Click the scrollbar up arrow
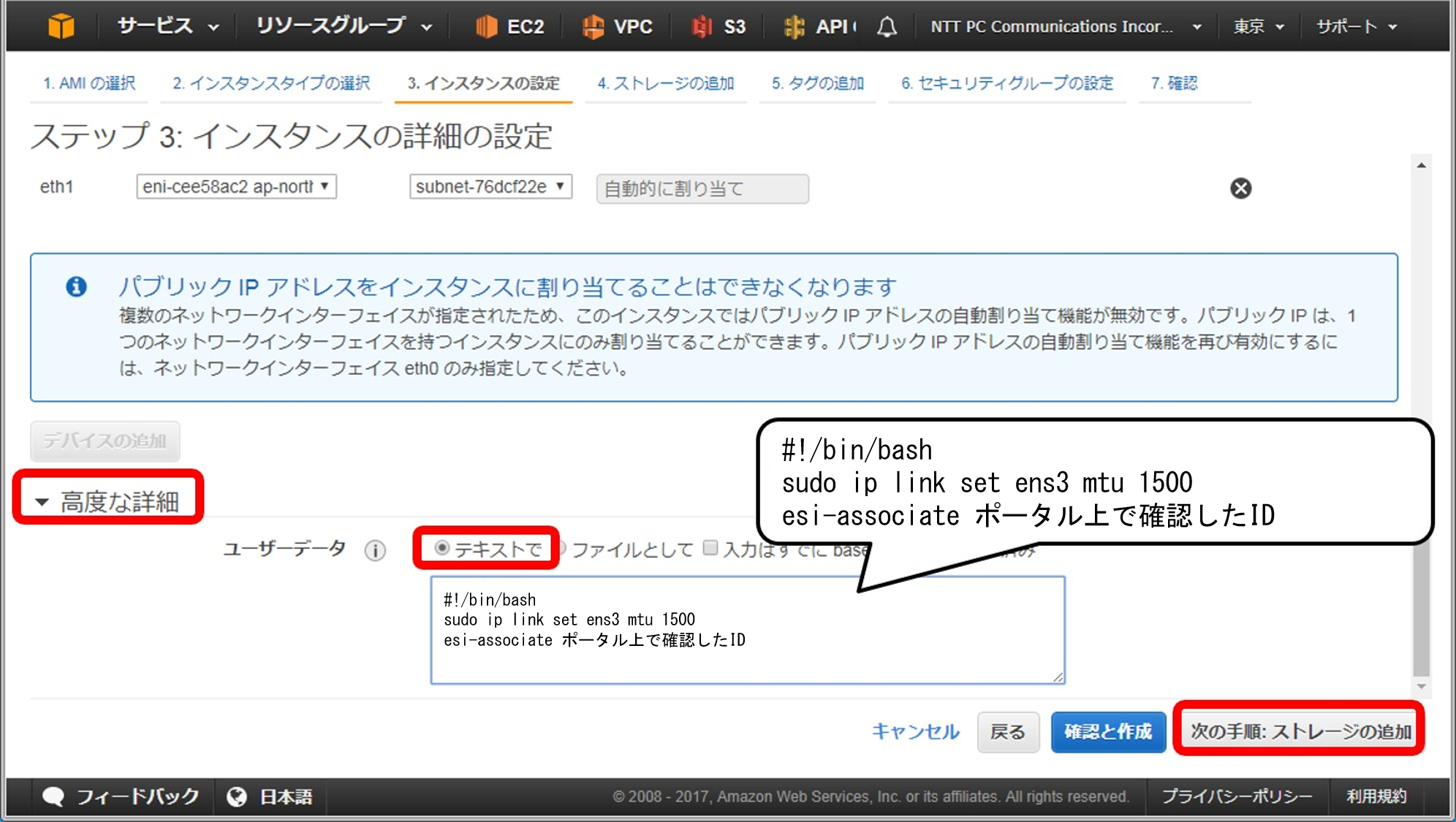1456x822 pixels. [x=1421, y=165]
